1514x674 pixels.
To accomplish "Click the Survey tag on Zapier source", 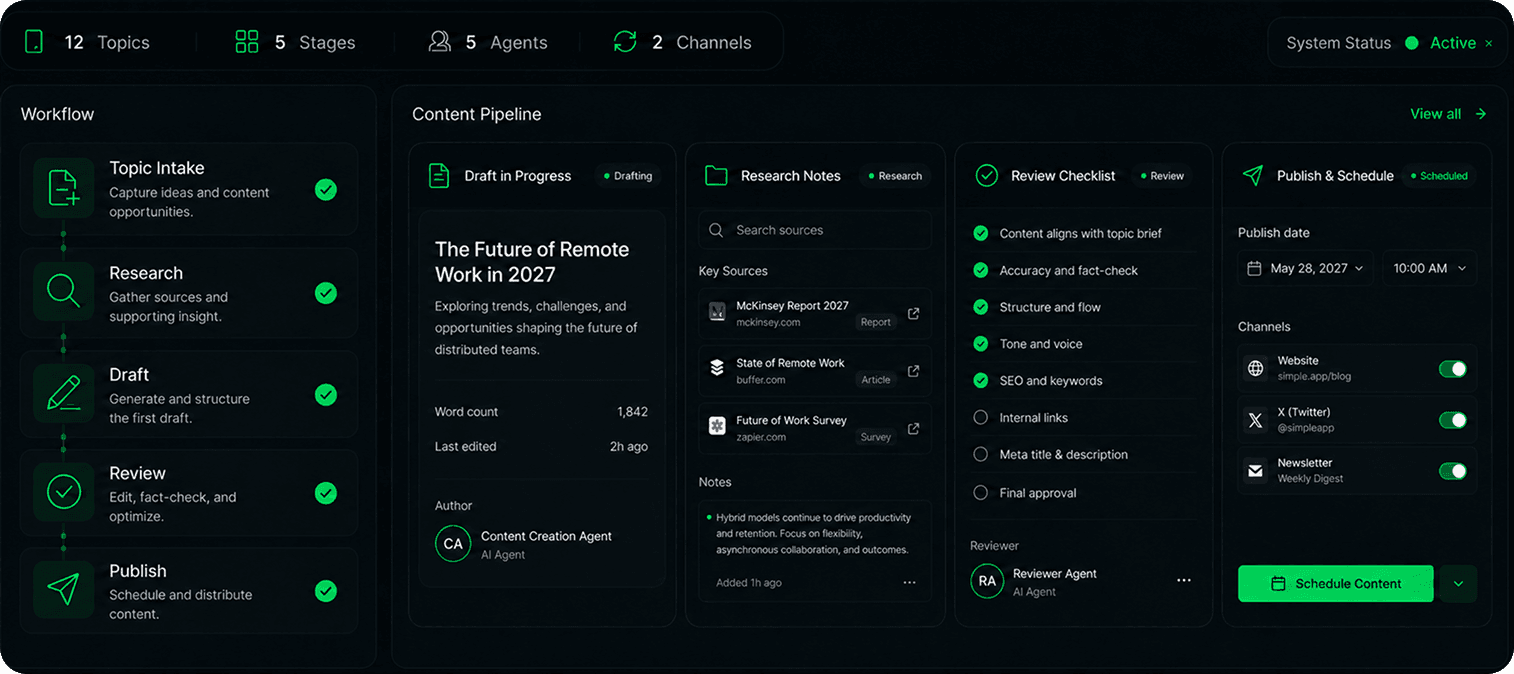I will (875, 437).
